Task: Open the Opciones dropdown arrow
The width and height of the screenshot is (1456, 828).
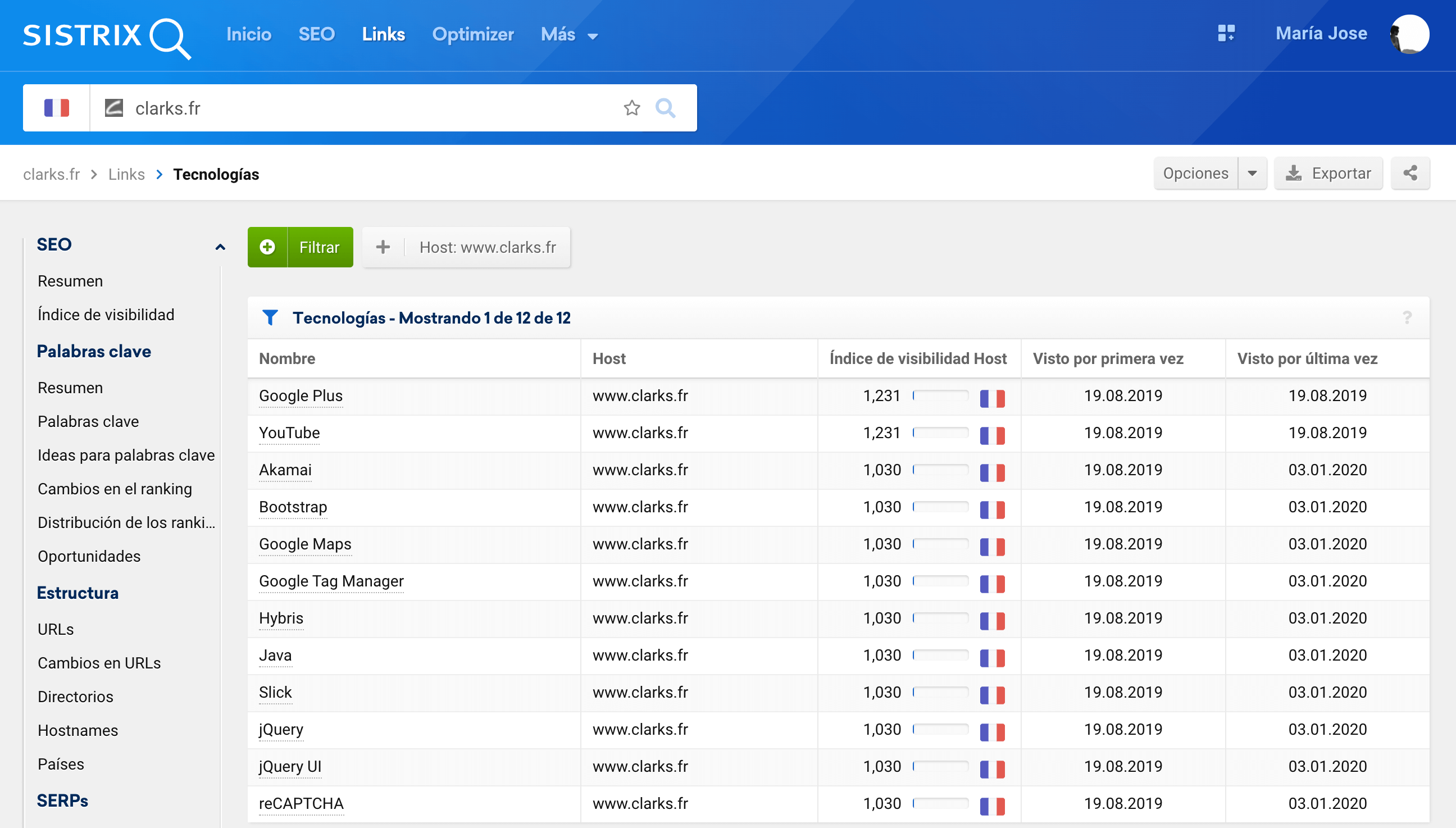Action: (x=1252, y=174)
